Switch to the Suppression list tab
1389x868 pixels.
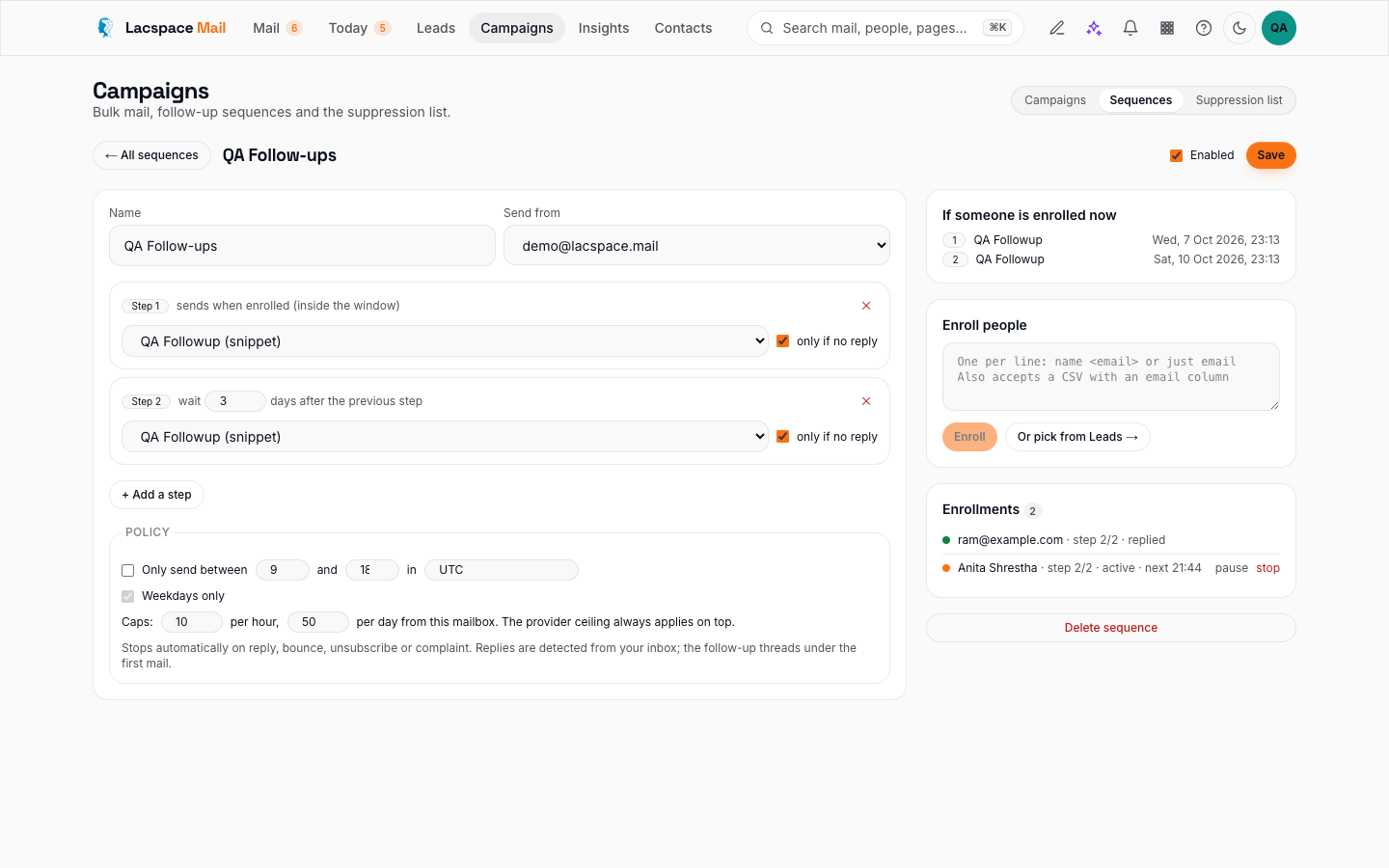pyautogui.click(x=1239, y=100)
